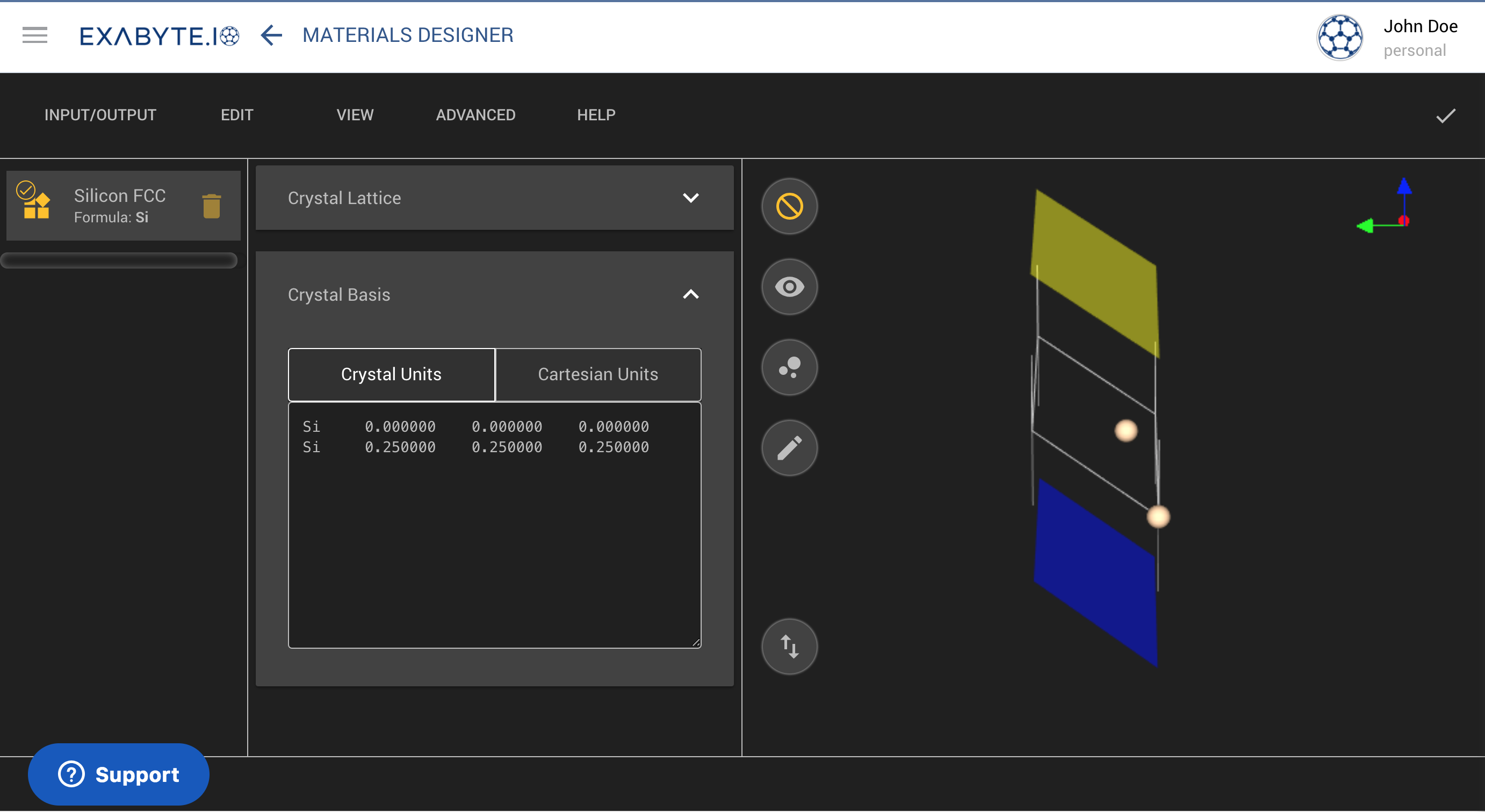Image resolution: width=1485 pixels, height=812 pixels.
Task: Open John Doe account avatar
Action: pos(1340,38)
